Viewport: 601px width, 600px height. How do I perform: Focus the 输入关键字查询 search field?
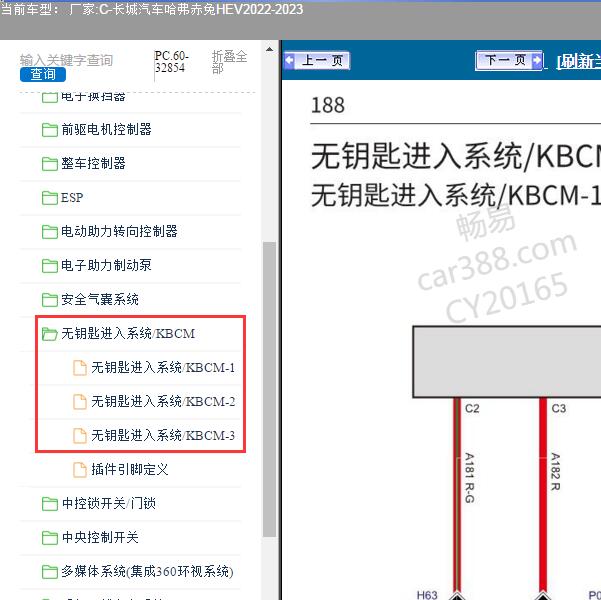tap(66, 60)
